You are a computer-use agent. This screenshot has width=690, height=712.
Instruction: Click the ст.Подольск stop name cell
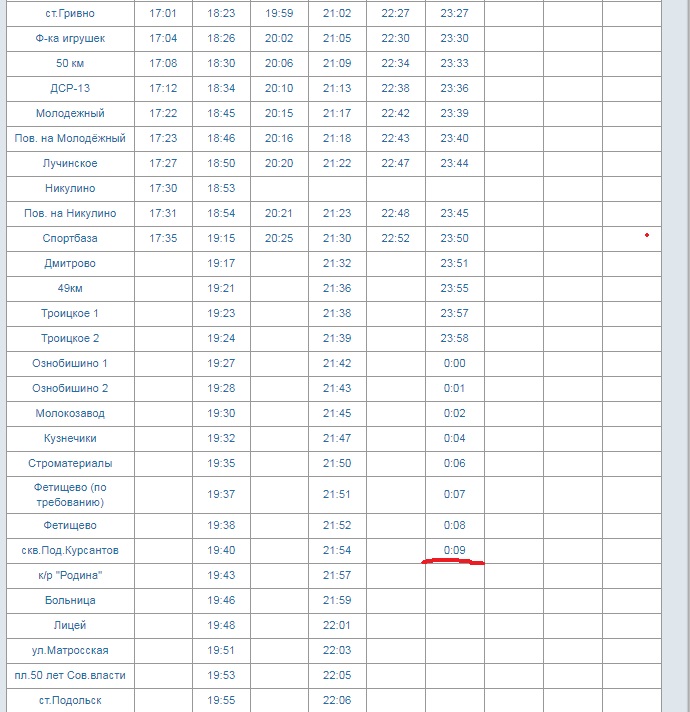(x=68, y=700)
